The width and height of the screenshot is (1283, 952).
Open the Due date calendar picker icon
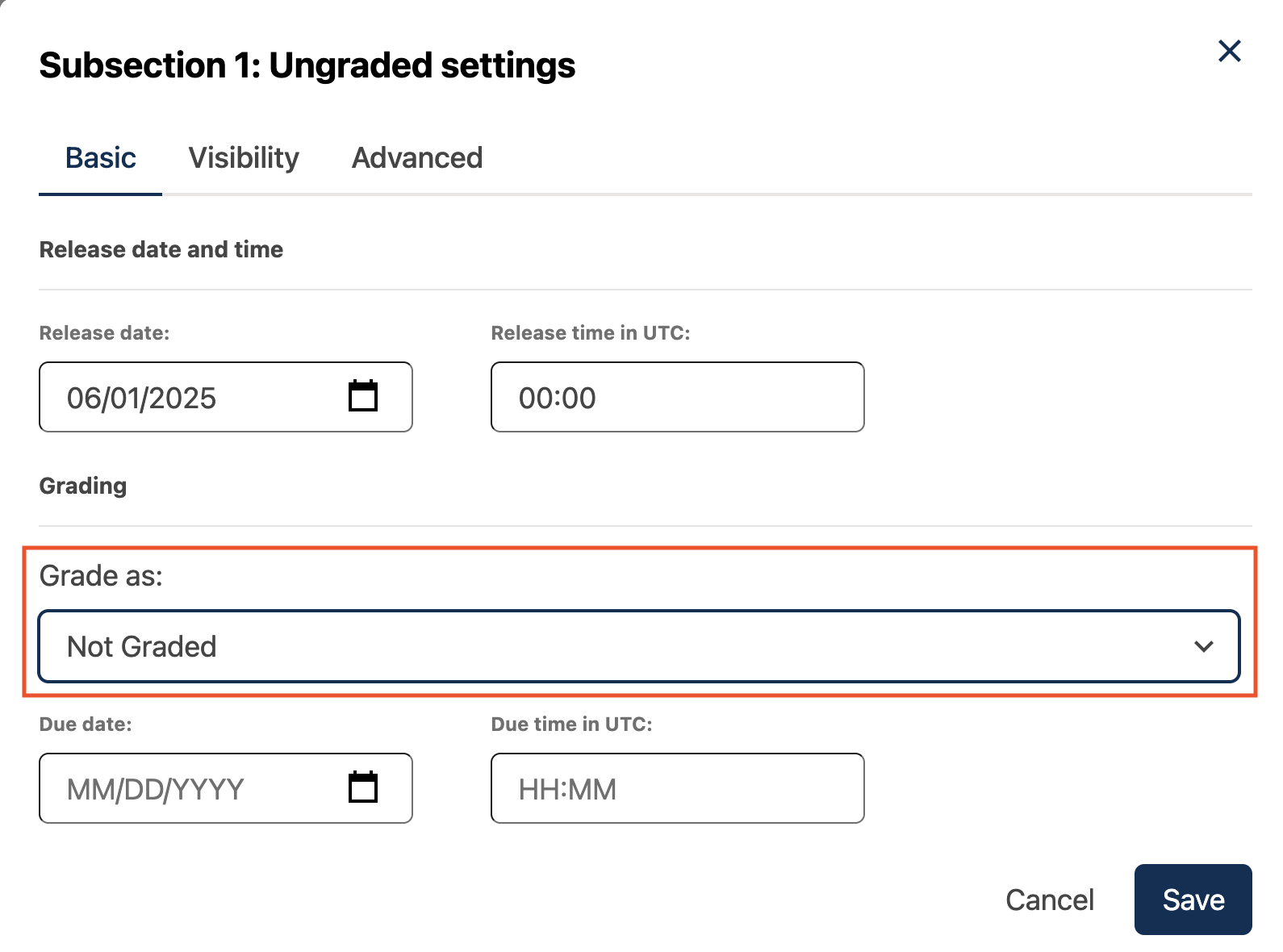pyautogui.click(x=363, y=787)
